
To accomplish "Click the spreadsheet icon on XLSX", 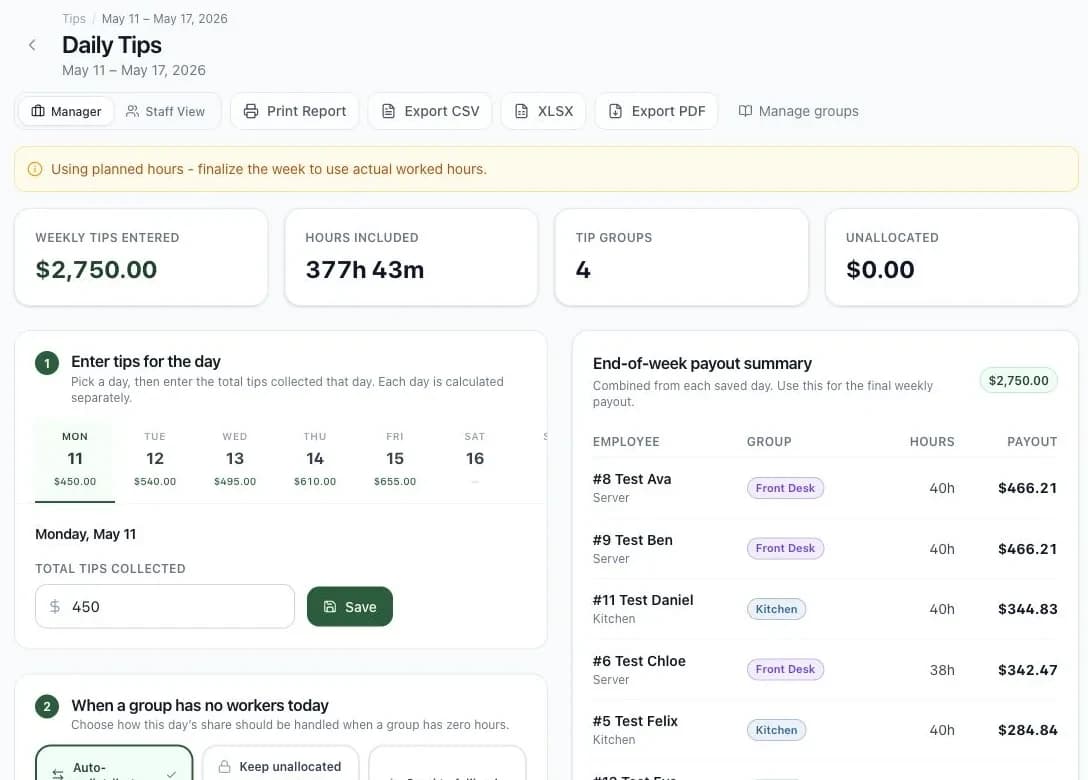I will (x=521, y=111).
